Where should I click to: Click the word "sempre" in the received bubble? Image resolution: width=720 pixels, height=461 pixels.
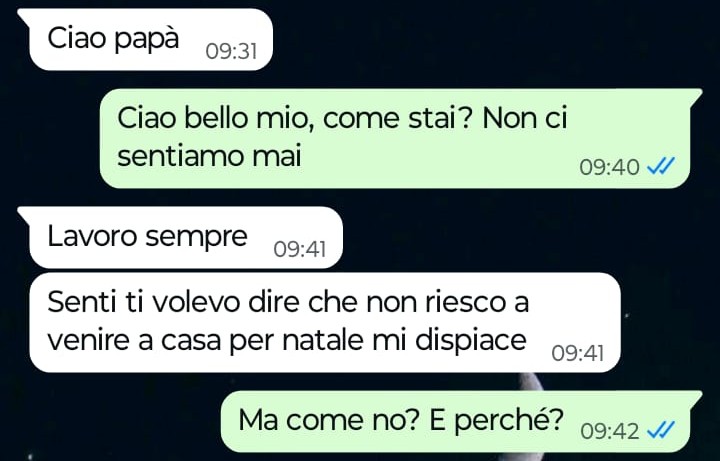pyautogui.click(x=196, y=238)
